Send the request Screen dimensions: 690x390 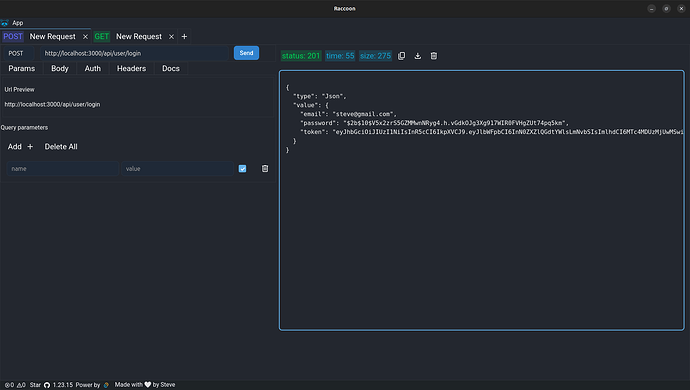click(x=246, y=53)
